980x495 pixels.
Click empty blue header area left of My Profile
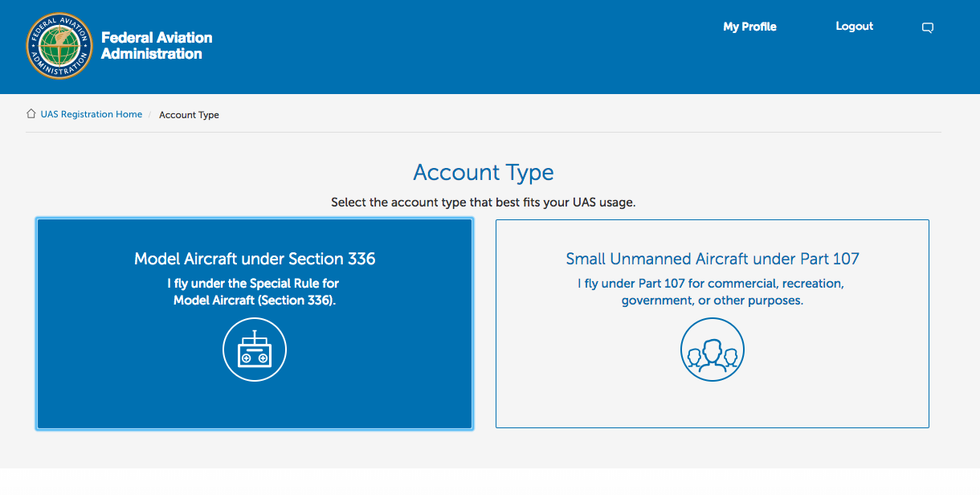tap(500, 46)
